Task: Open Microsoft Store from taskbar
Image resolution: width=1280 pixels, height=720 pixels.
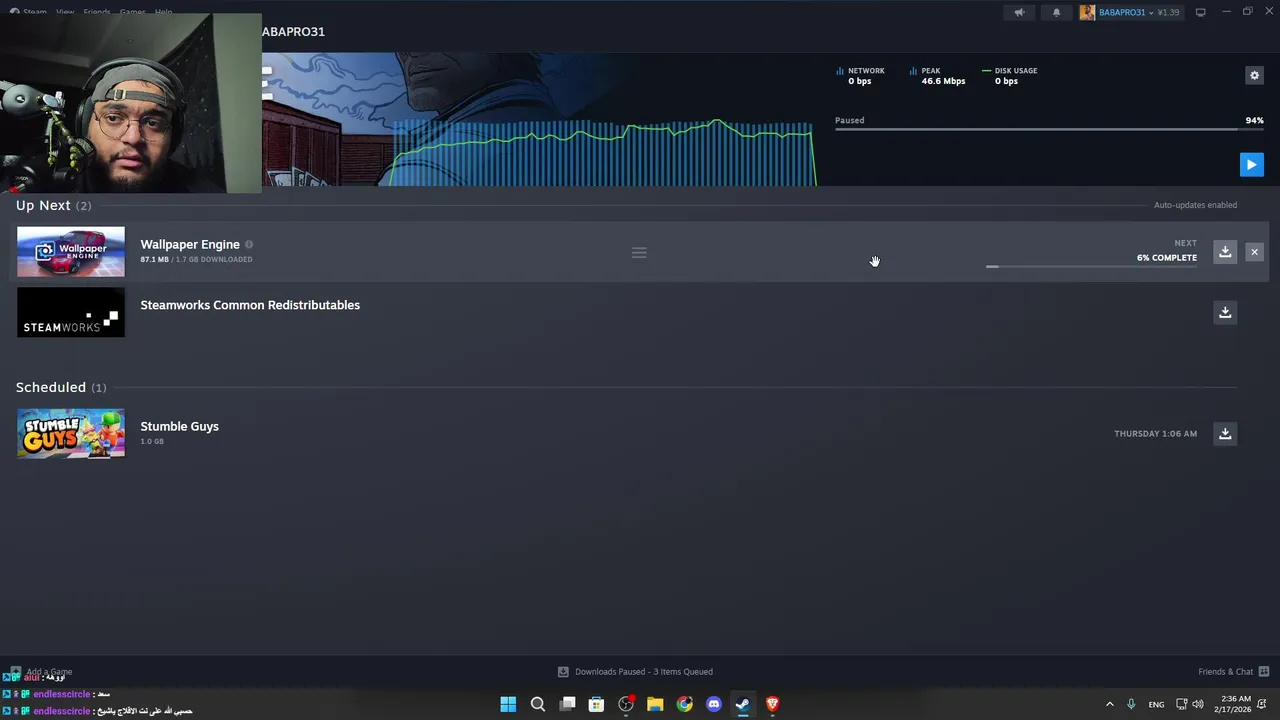Action: (596, 704)
